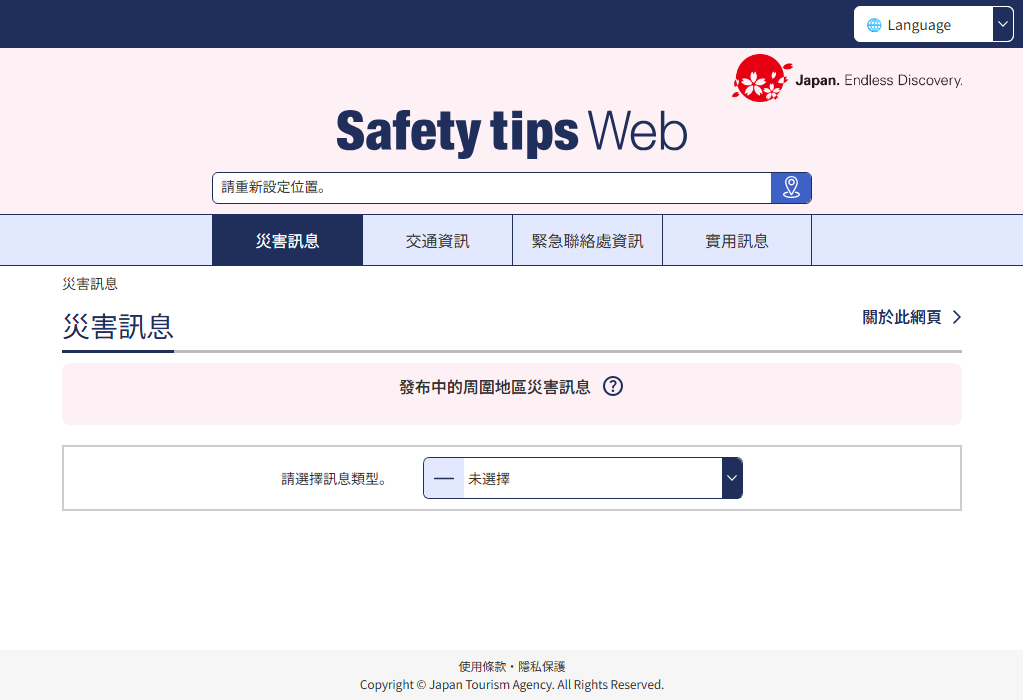The width and height of the screenshot is (1023, 700).
Task: Click the 發布中的周圍地區災害訊息 banner text
Action: click(494, 387)
